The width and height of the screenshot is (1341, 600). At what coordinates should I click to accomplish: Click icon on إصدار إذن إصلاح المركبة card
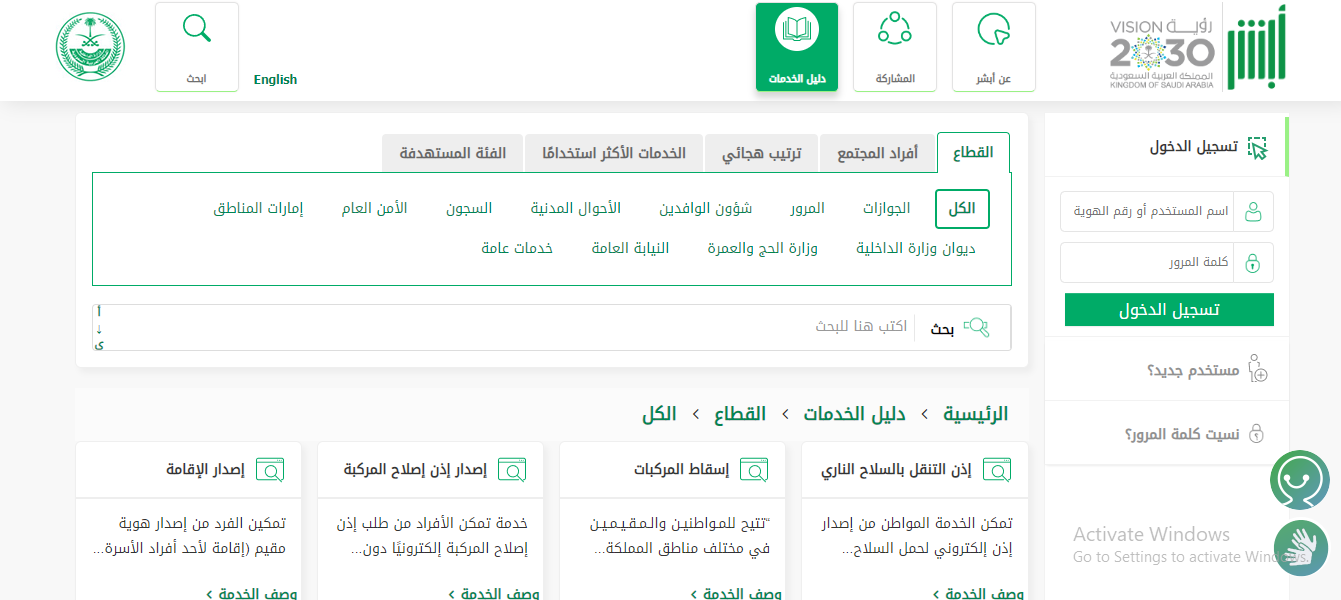pyautogui.click(x=512, y=469)
